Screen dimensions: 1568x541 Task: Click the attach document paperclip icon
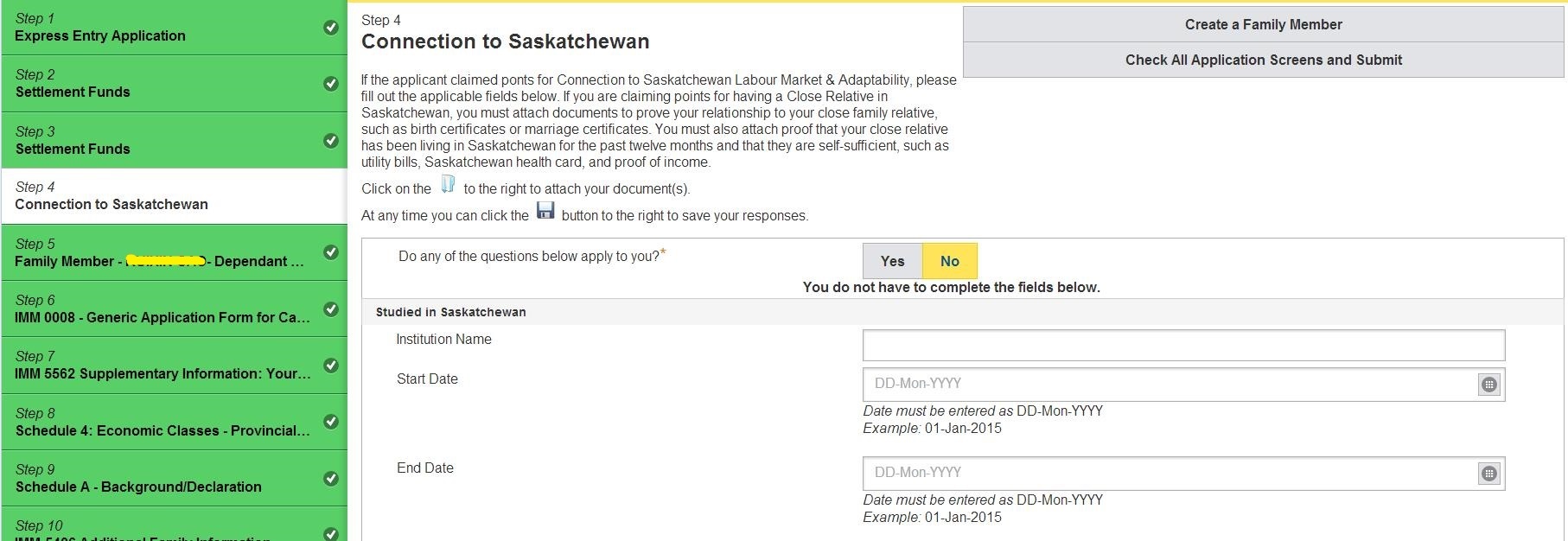pos(448,185)
